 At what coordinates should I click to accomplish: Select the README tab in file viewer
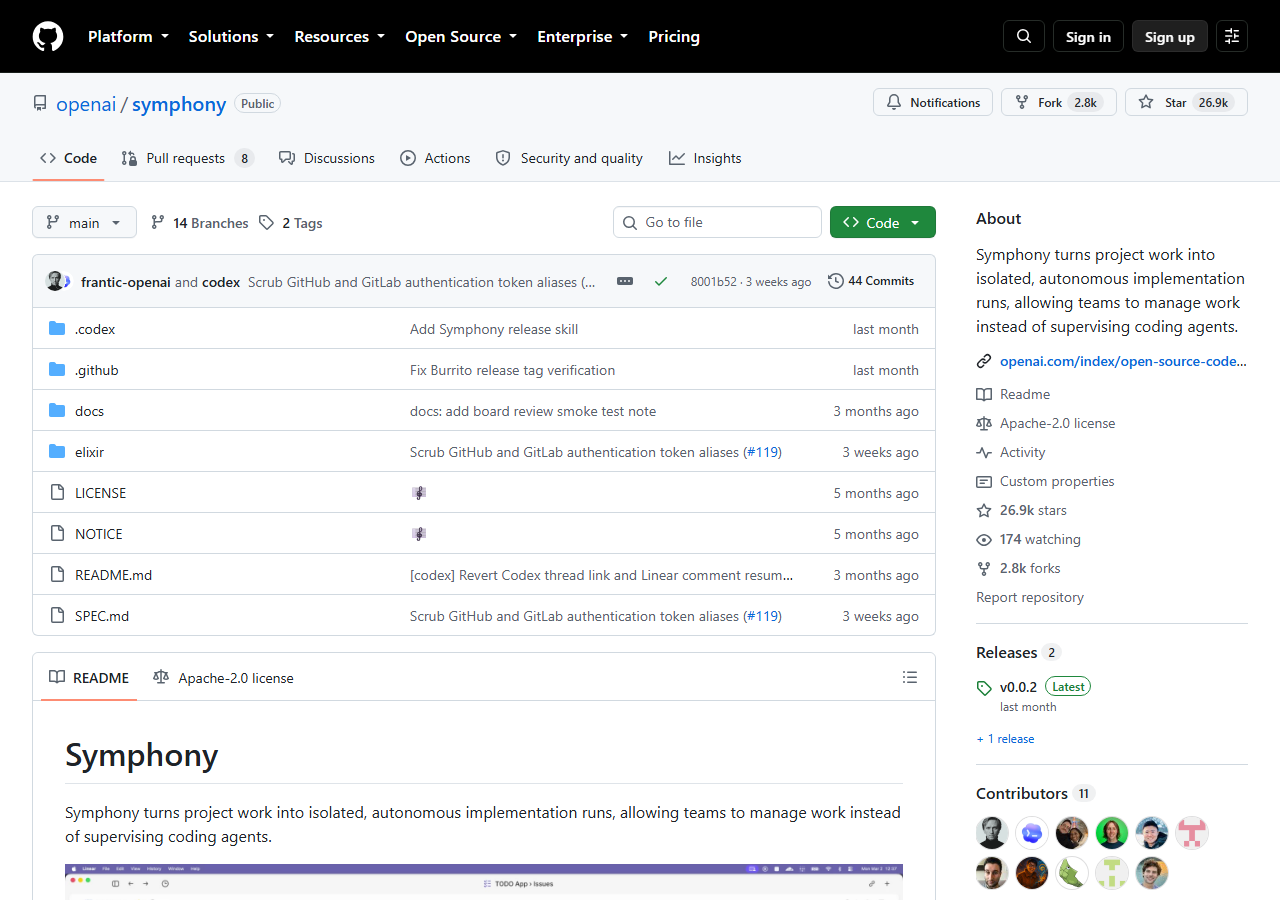coord(89,678)
